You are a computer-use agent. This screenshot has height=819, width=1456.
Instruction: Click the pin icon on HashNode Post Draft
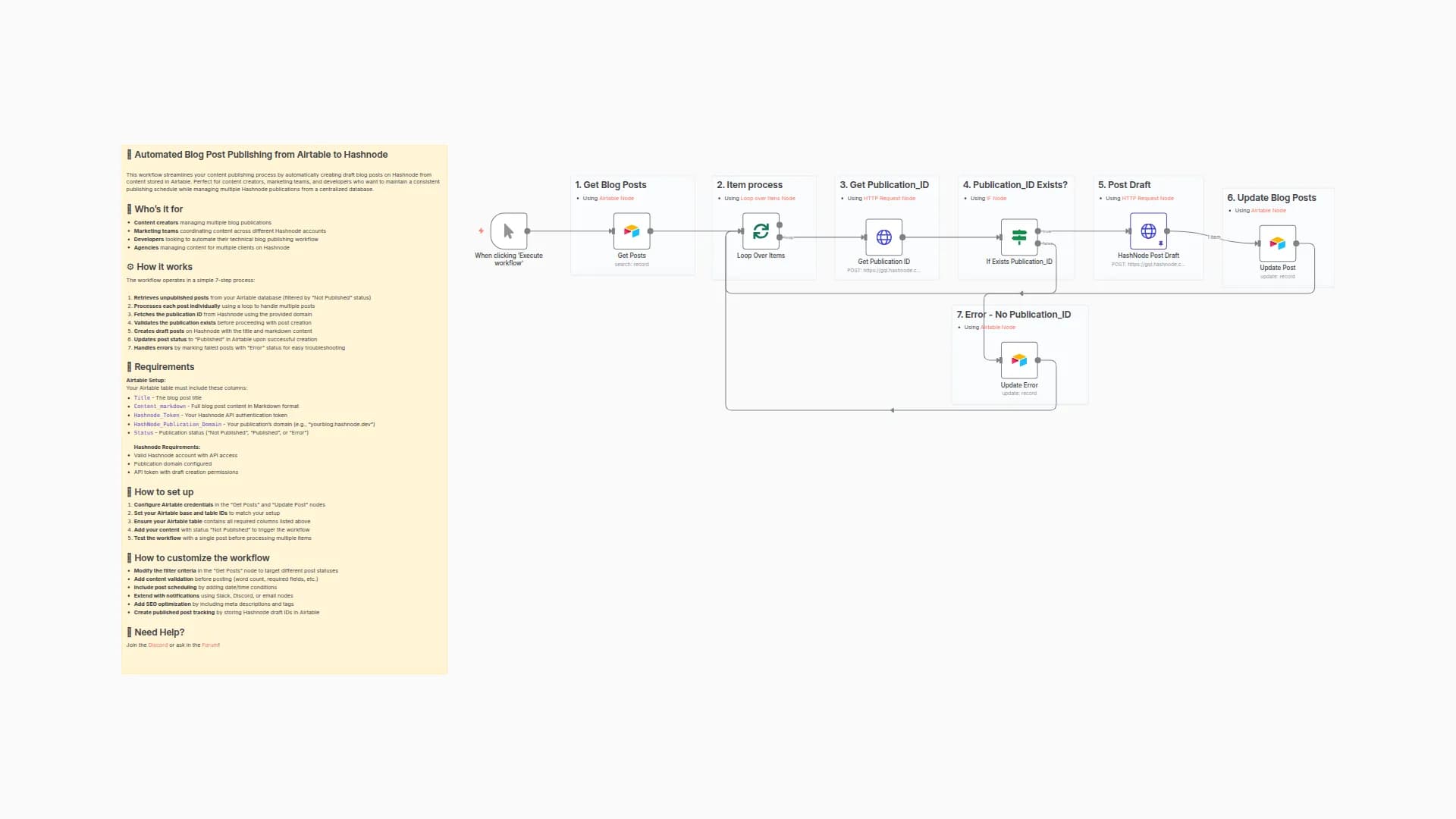tap(1160, 243)
